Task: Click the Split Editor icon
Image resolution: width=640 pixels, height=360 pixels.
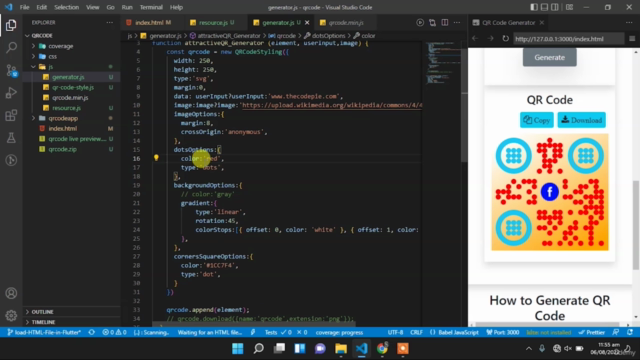Action: [444, 22]
